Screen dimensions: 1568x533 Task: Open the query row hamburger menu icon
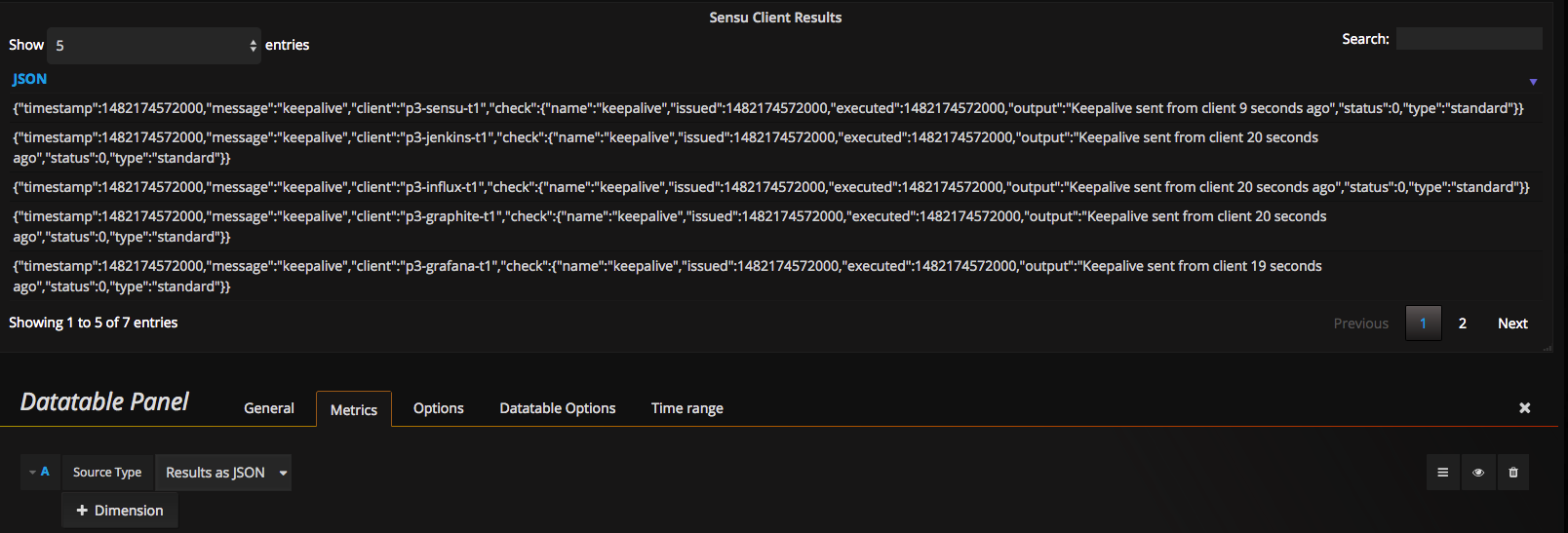coord(1443,473)
